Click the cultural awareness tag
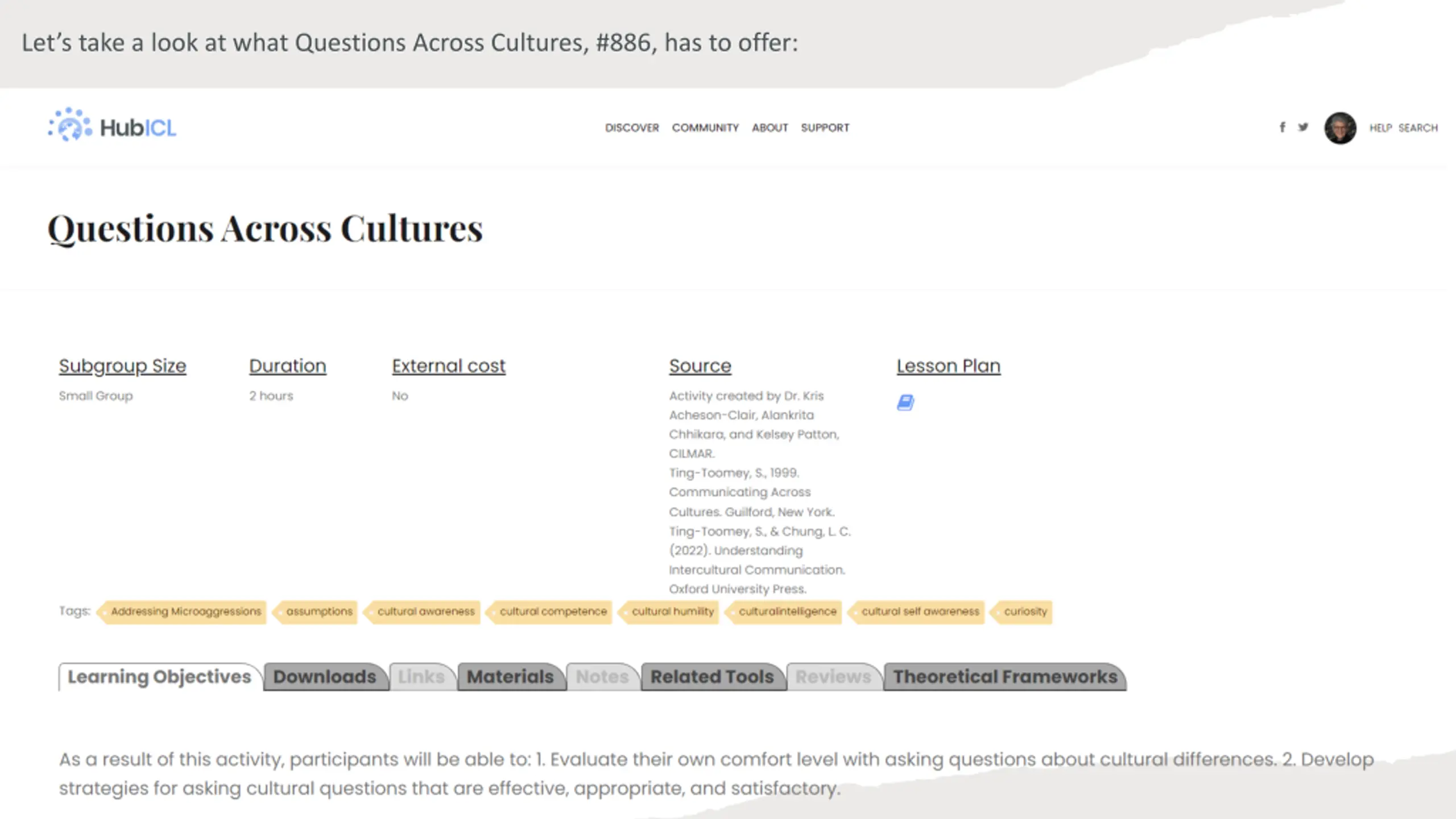The width and height of the screenshot is (1456, 819). (x=422, y=612)
